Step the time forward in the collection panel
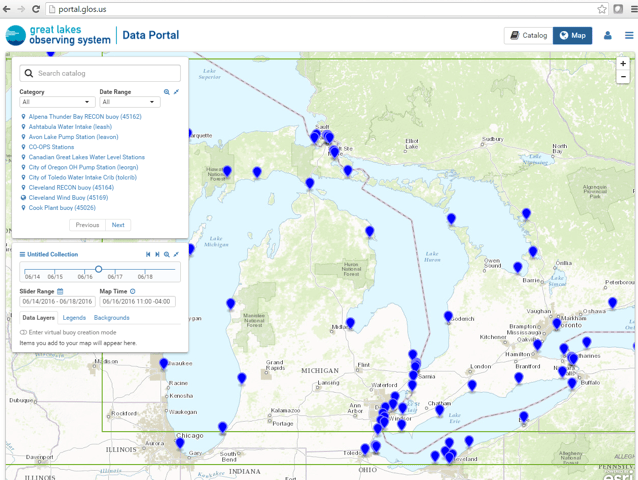This screenshot has height=480, width=638. pyautogui.click(x=157, y=254)
